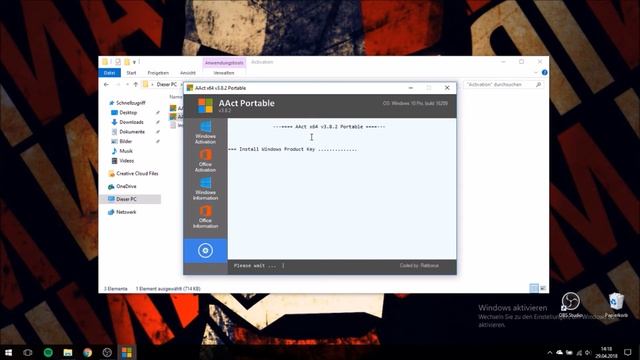The image size is (640, 360).
Task: Open Spotify from the taskbar
Action: 48,352
